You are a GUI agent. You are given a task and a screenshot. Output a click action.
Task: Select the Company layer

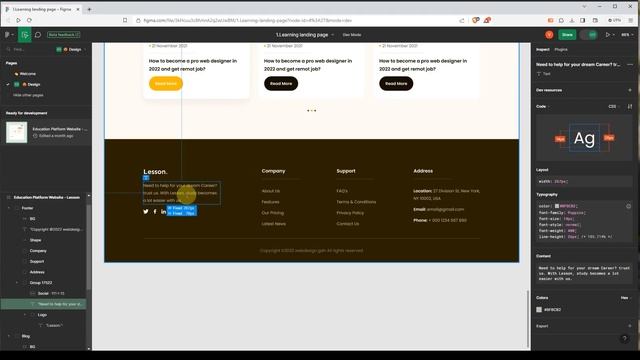38,251
